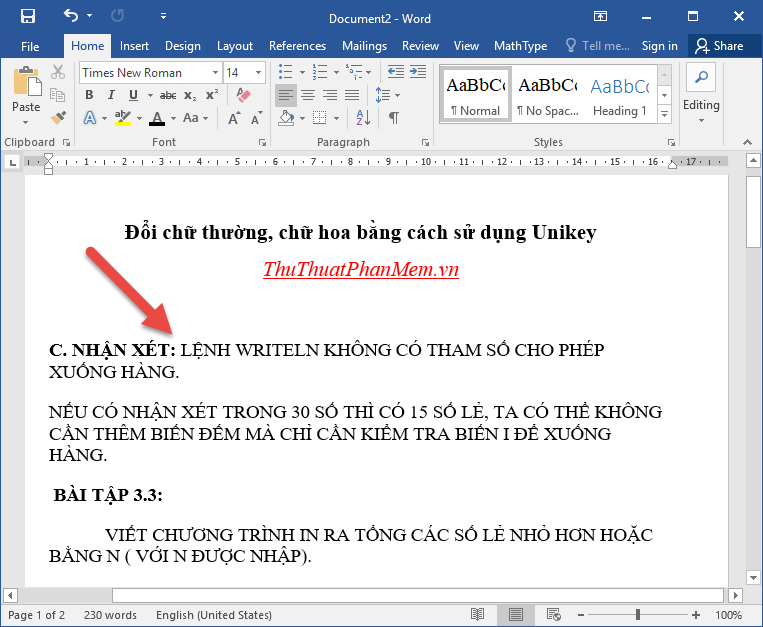Screen dimensions: 763x627
Task: Apply borders to the paragraph
Action: (320, 118)
